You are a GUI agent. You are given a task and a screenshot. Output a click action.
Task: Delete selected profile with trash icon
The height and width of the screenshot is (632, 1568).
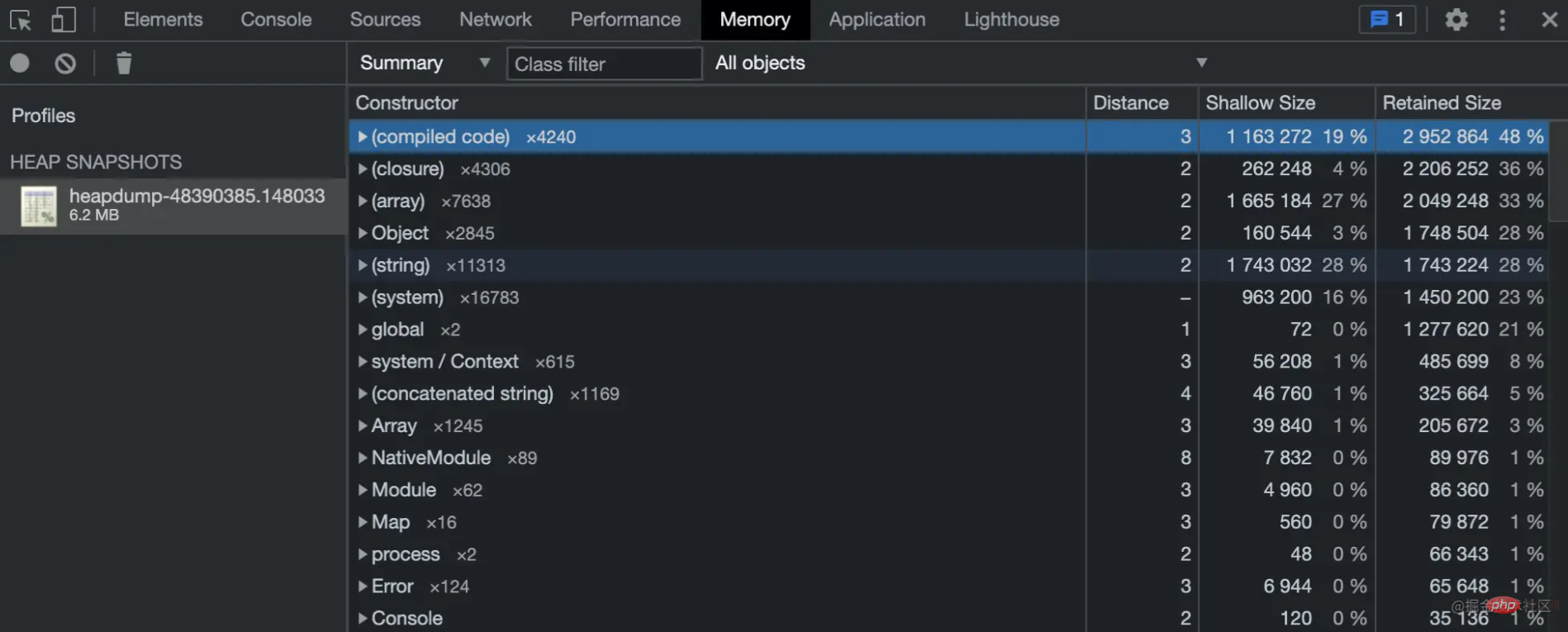[124, 63]
